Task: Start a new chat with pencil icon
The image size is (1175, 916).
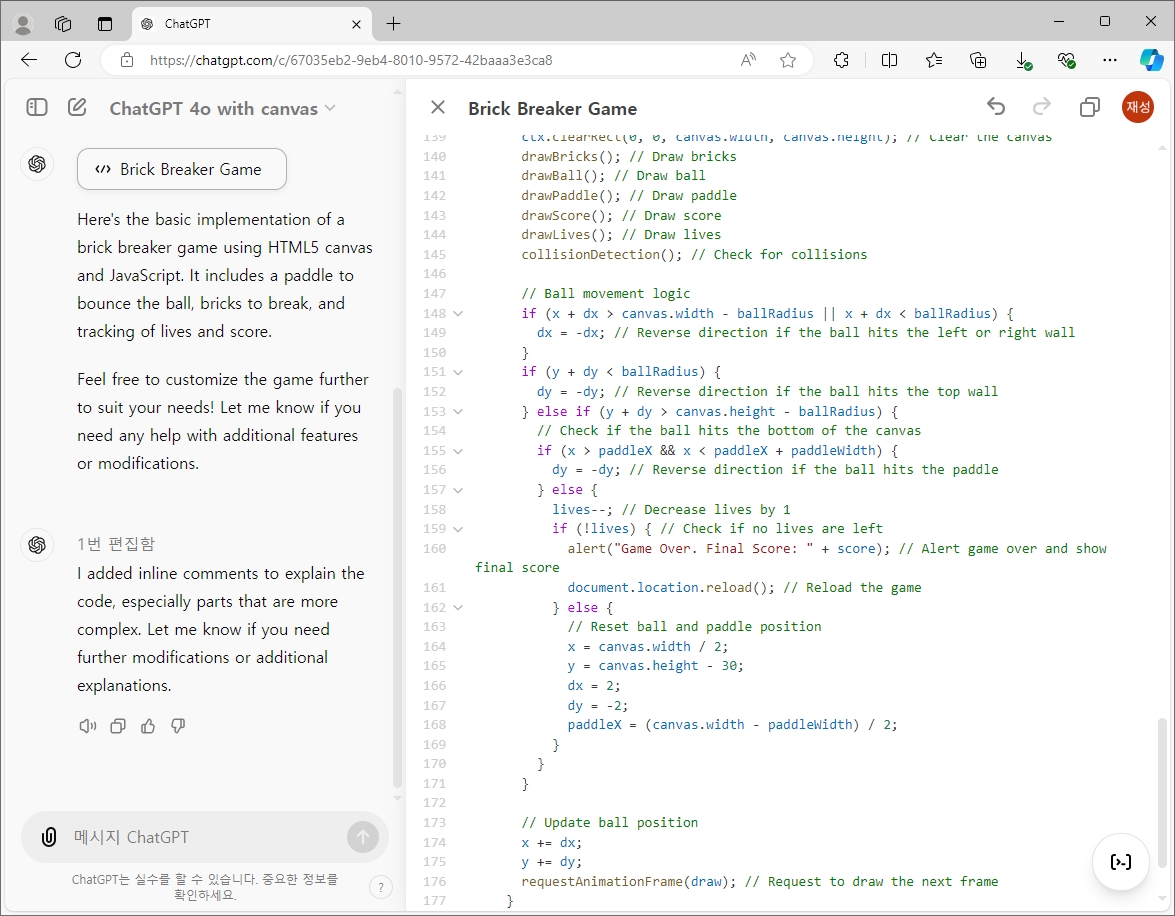Action: click(x=77, y=107)
